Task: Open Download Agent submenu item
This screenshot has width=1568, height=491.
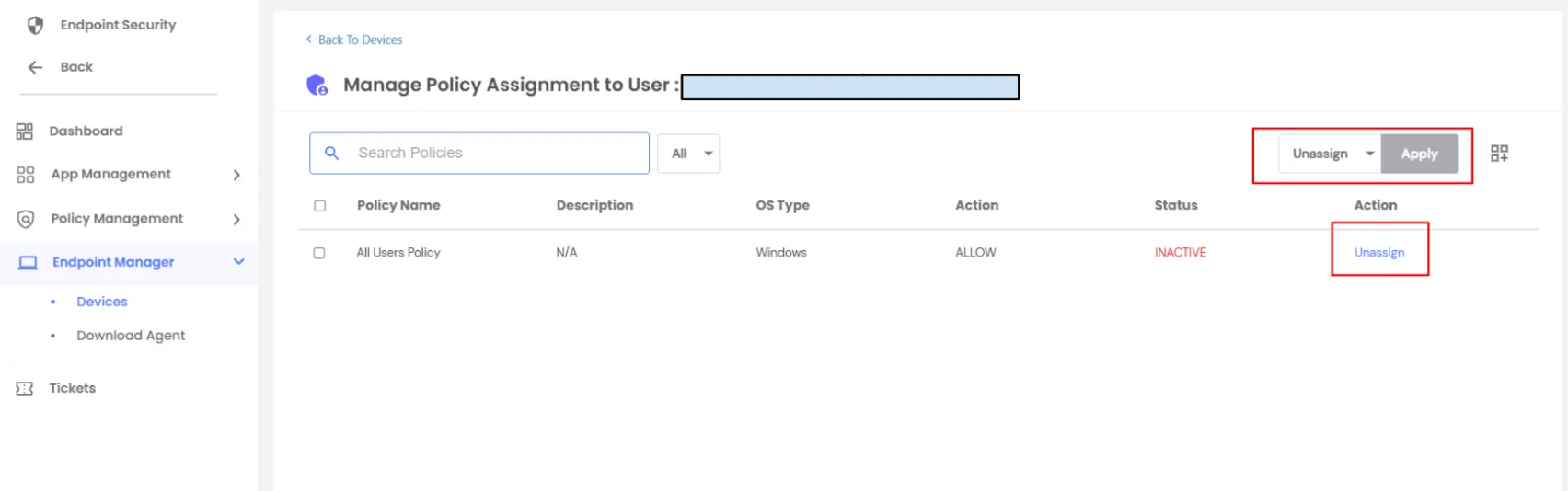Action: pos(131,336)
